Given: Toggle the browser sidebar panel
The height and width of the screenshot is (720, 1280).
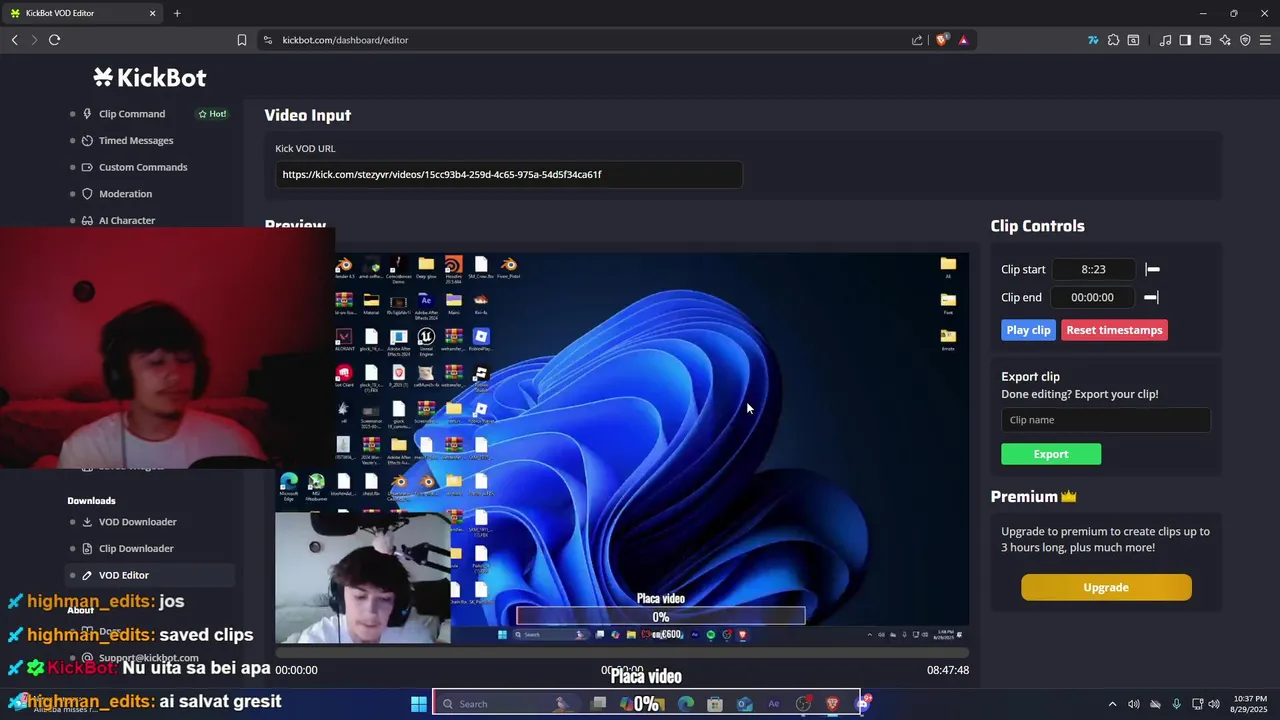Looking at the screenshot, I should (1185, 40).
